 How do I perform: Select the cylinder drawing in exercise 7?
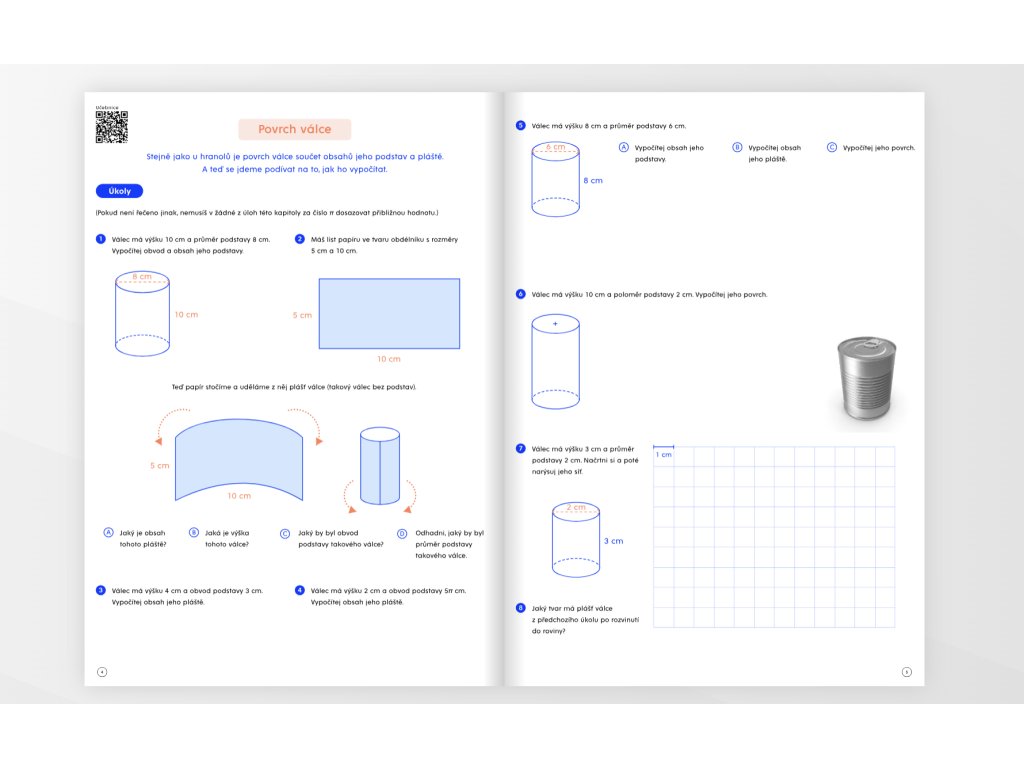tap(576, 540)
